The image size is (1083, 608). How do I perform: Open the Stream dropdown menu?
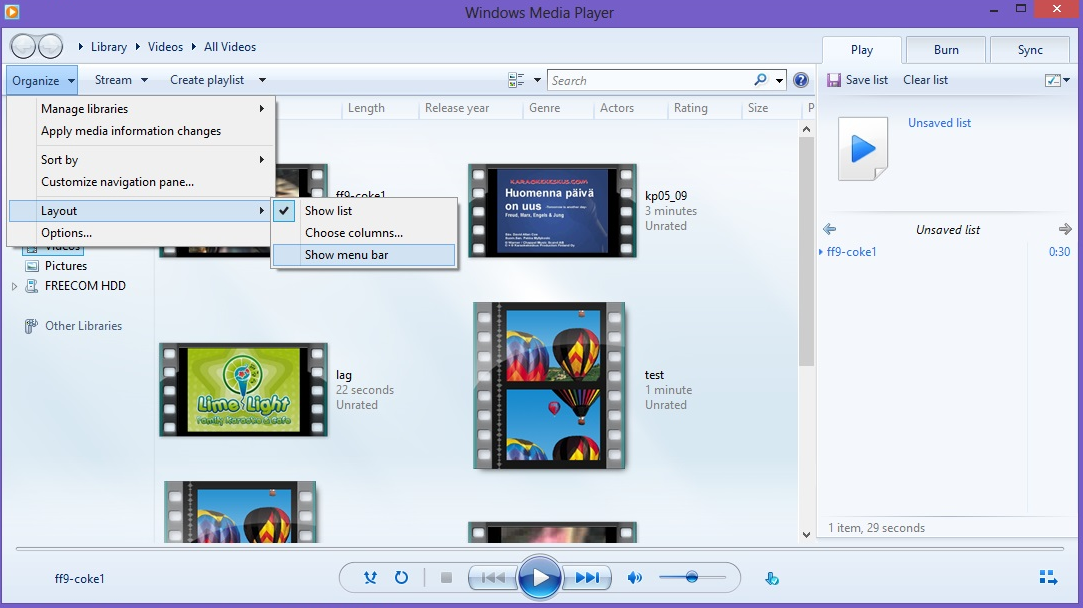click(121, 80)
